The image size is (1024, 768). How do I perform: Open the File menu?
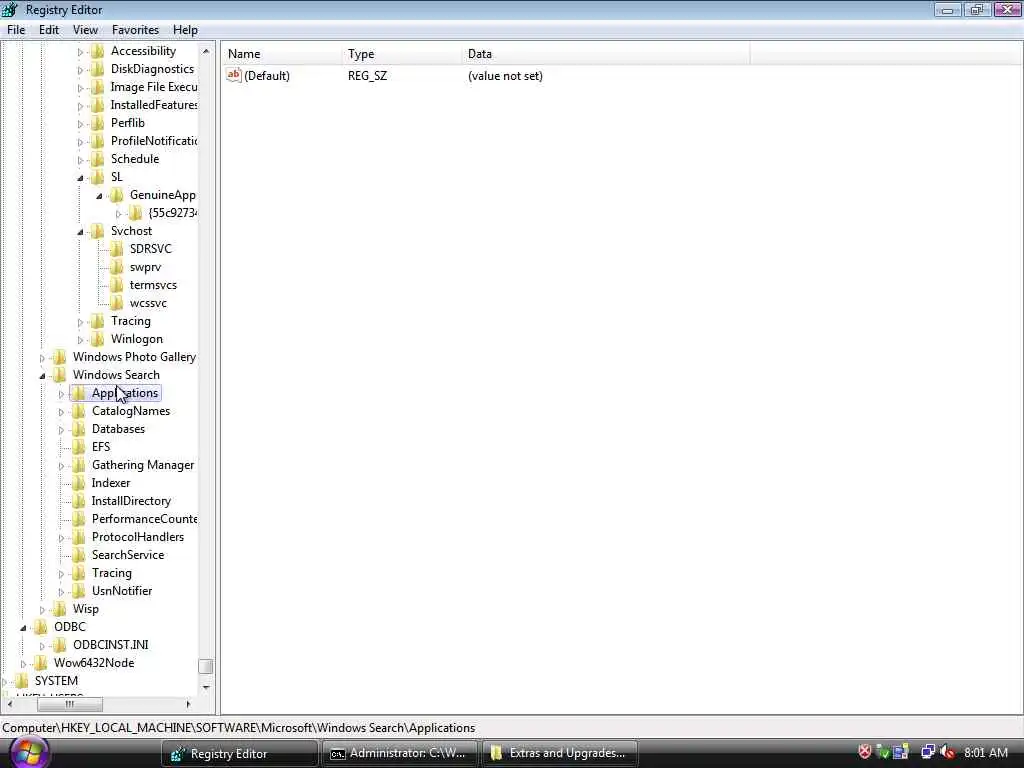(x=16, y=30)
